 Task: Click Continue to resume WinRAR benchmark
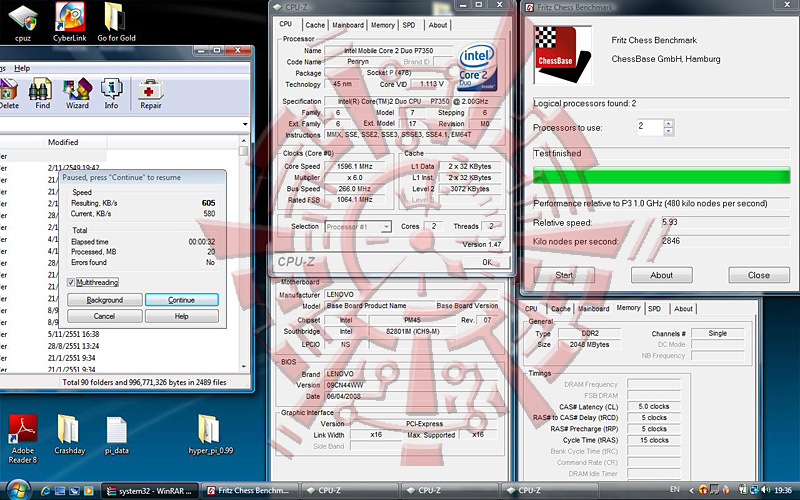182,300
